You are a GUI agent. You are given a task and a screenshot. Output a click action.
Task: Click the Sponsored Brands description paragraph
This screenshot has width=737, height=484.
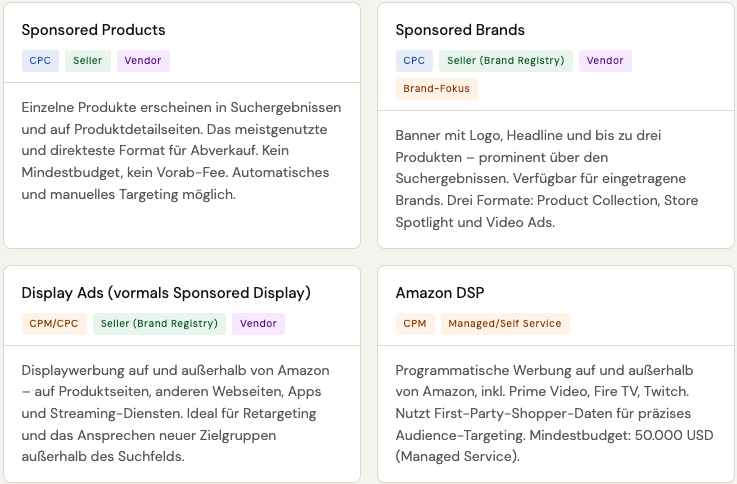[x=546, y=178]
